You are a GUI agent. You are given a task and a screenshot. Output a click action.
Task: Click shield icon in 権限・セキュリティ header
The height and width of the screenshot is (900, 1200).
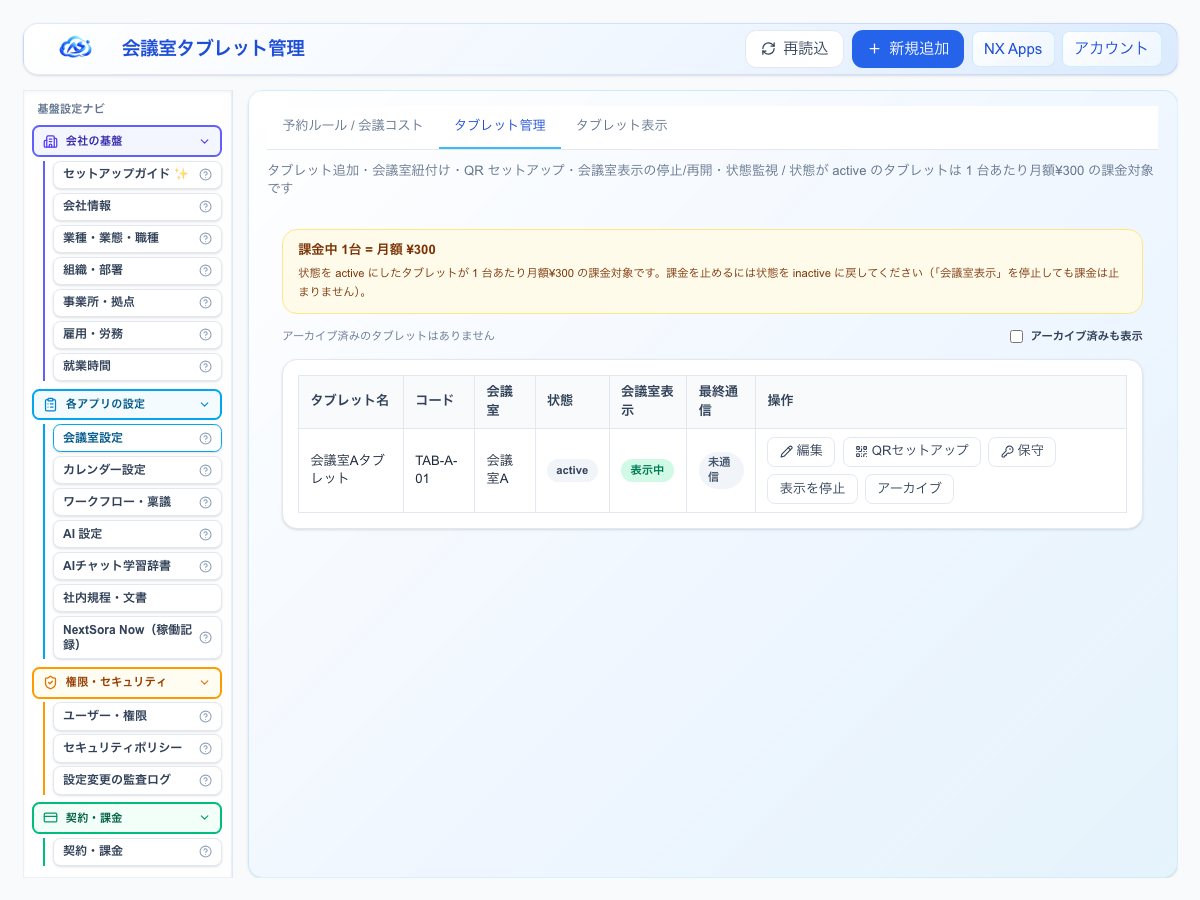pos(51,682)
